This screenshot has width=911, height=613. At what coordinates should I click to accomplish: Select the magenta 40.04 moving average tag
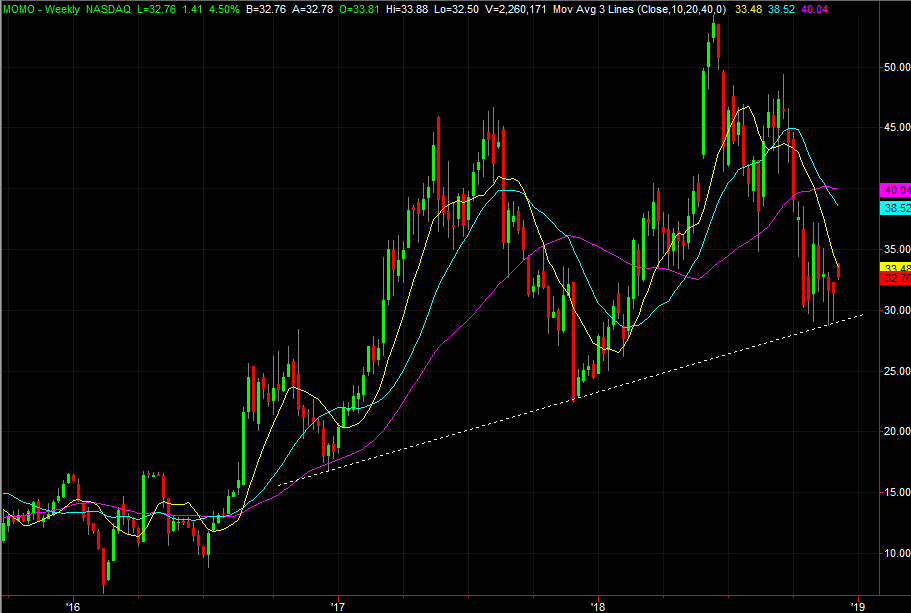(892, 190)
